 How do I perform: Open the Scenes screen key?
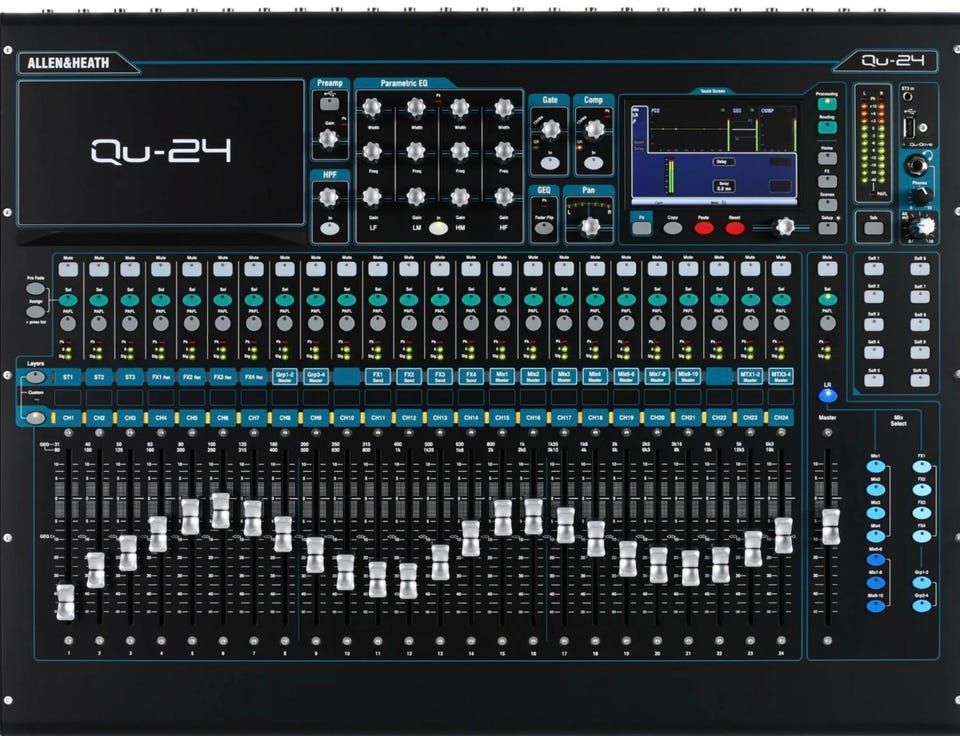(x=827, y=204)
